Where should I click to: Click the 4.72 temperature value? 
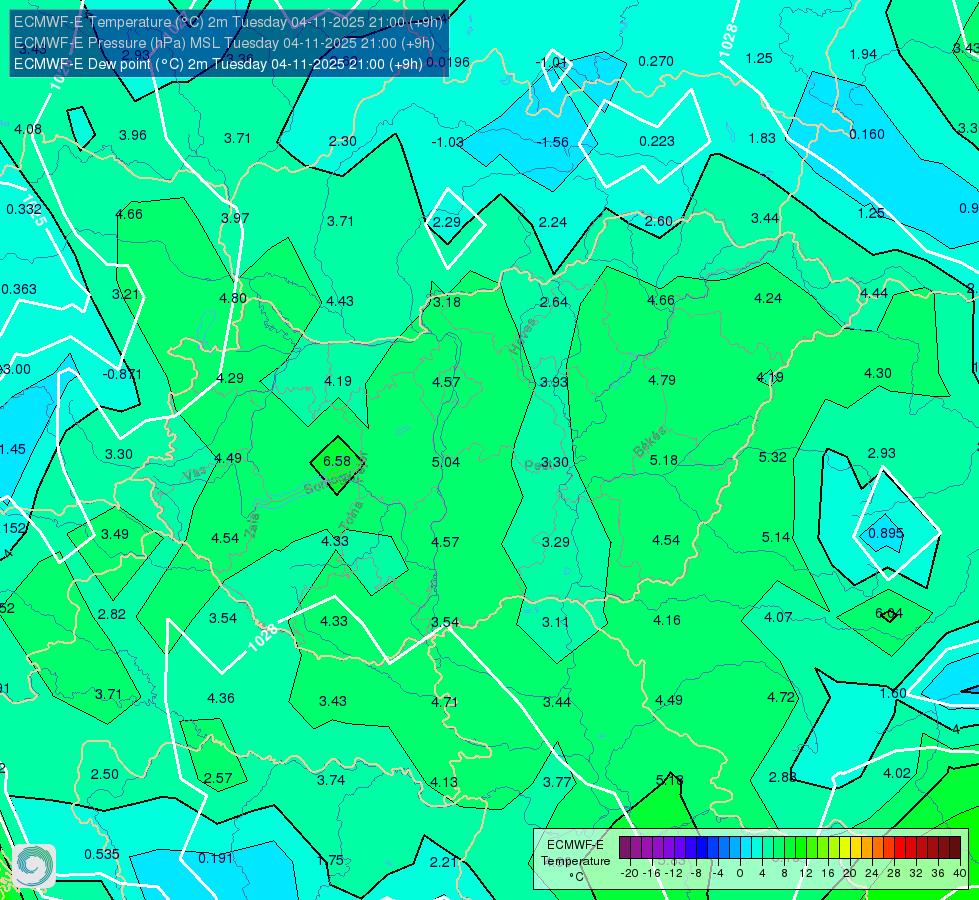pos(780,697)
